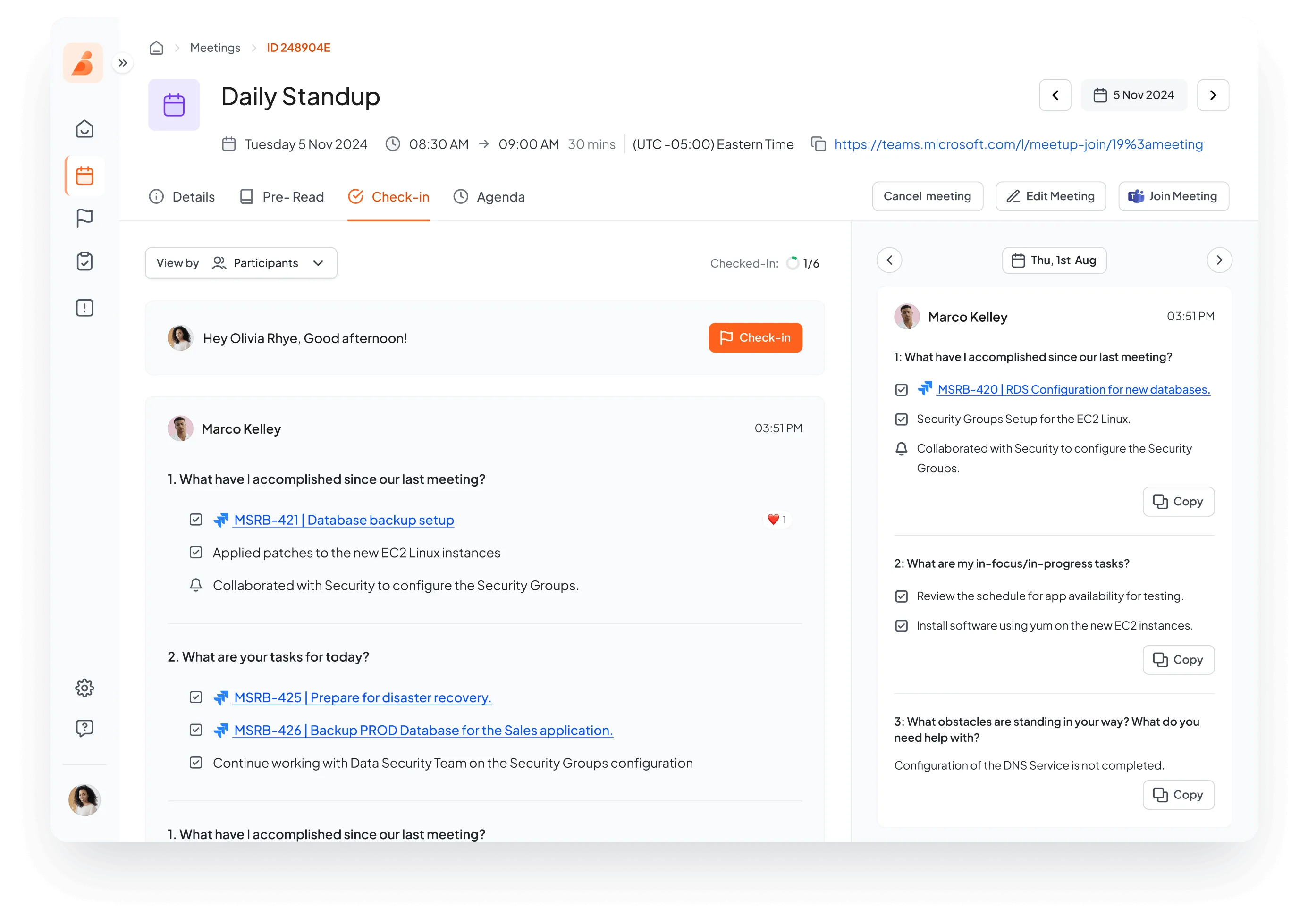This screenshot has height=924, width=1308.
Task: Click Marco Kelley's avatar in the side panel
Action: tap(907, 317)
